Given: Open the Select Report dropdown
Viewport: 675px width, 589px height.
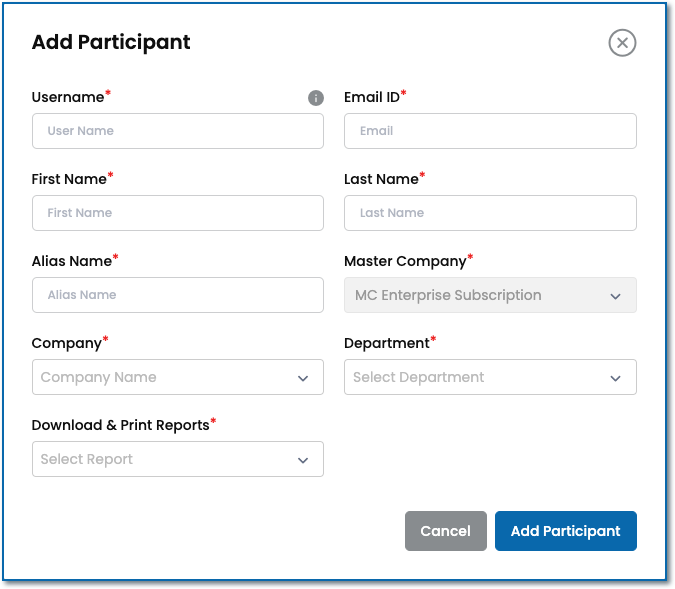Looking at the screenshot, I should tap(178, 459).
